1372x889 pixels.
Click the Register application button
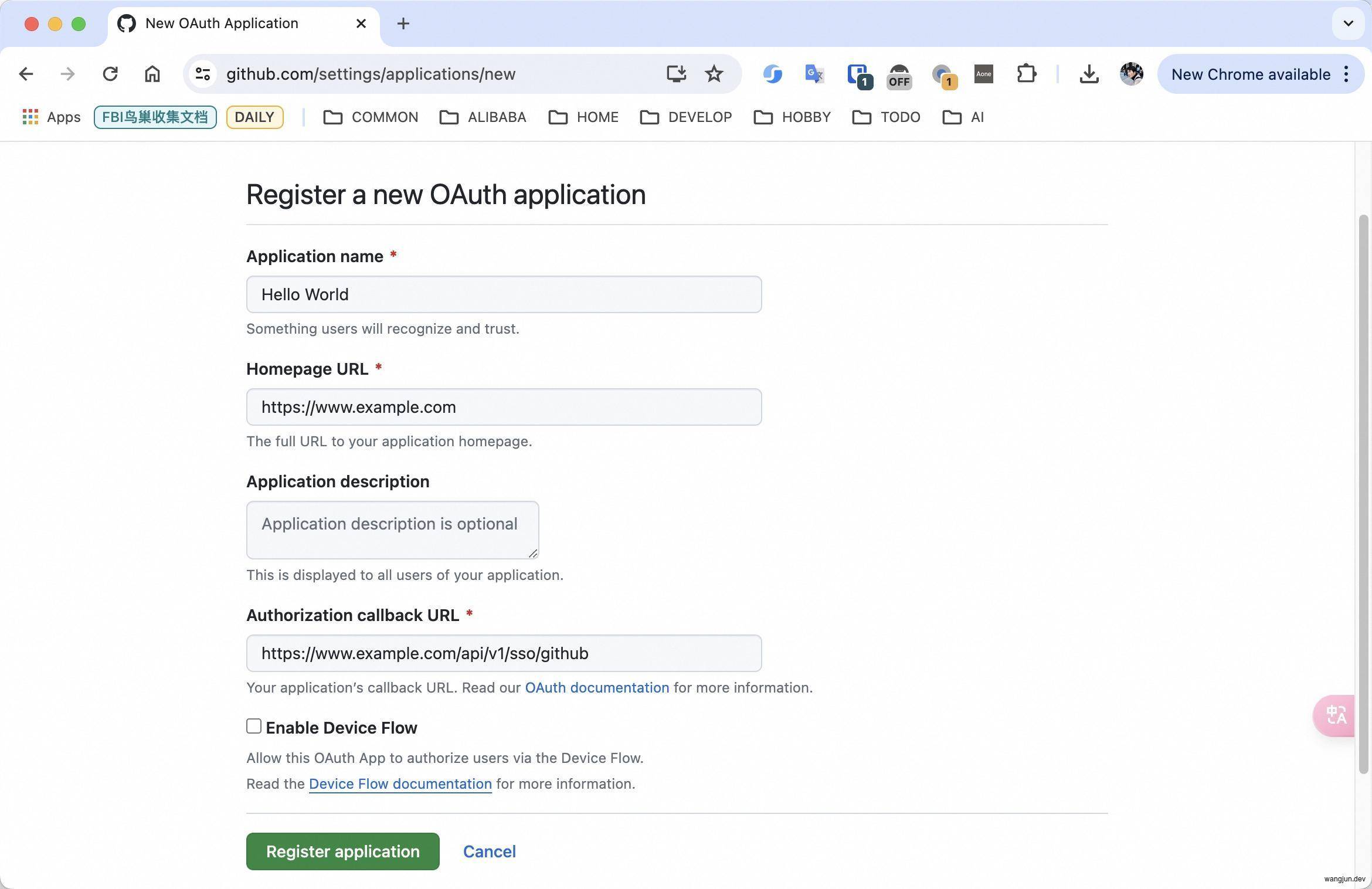[x=342, y=851]
